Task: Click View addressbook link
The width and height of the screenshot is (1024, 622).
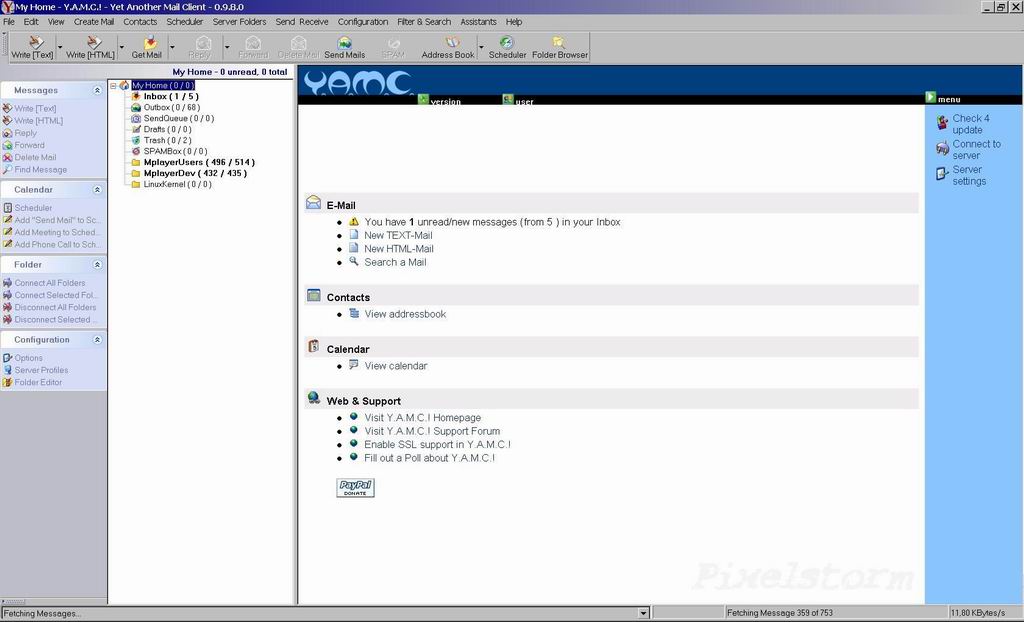Action: pyautogui.click(x=406, y=314)
